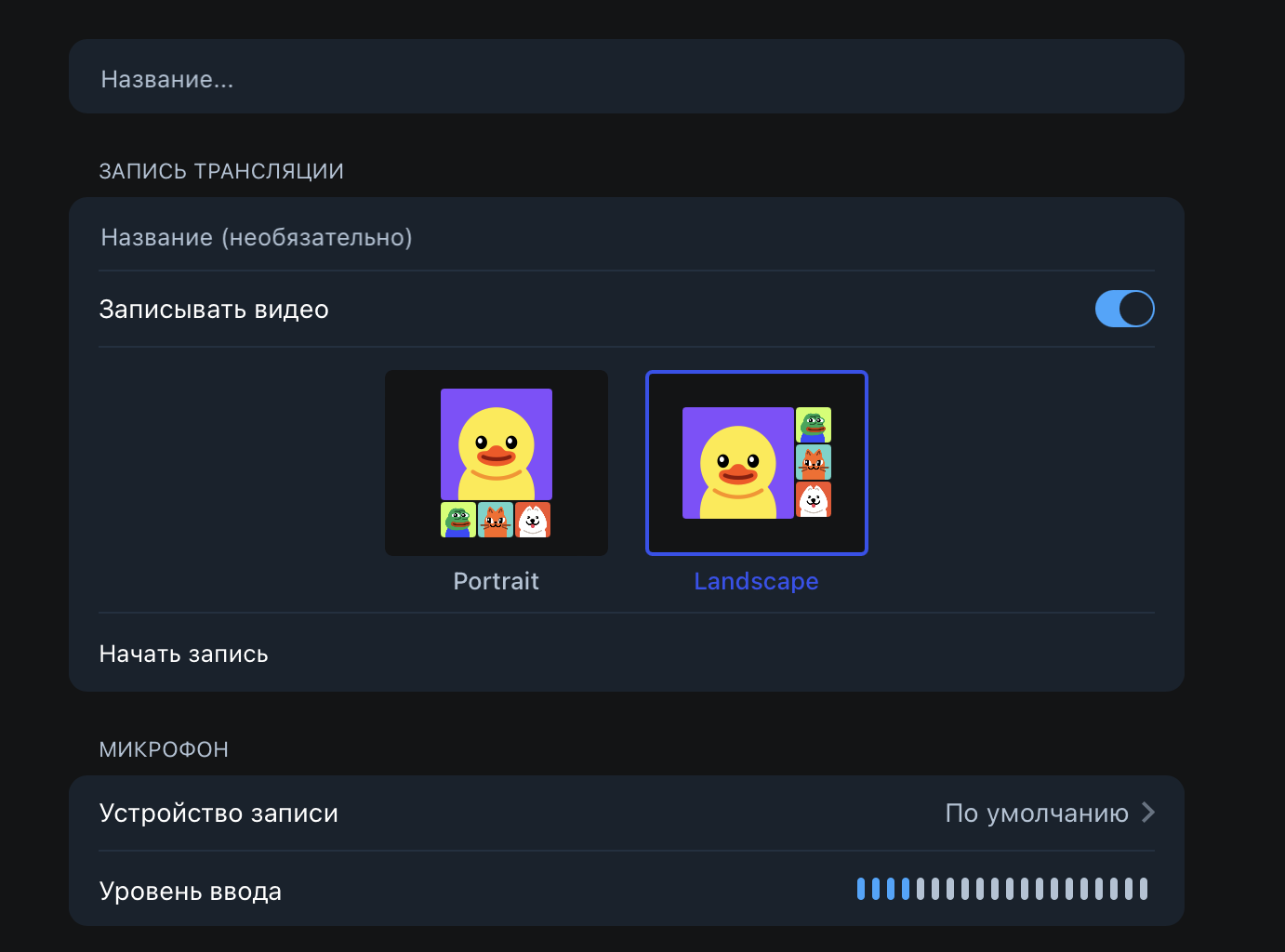Open the По умолчанию device selection
The height and width of the screenshot is (952, 1285).
pos(1036,813)
